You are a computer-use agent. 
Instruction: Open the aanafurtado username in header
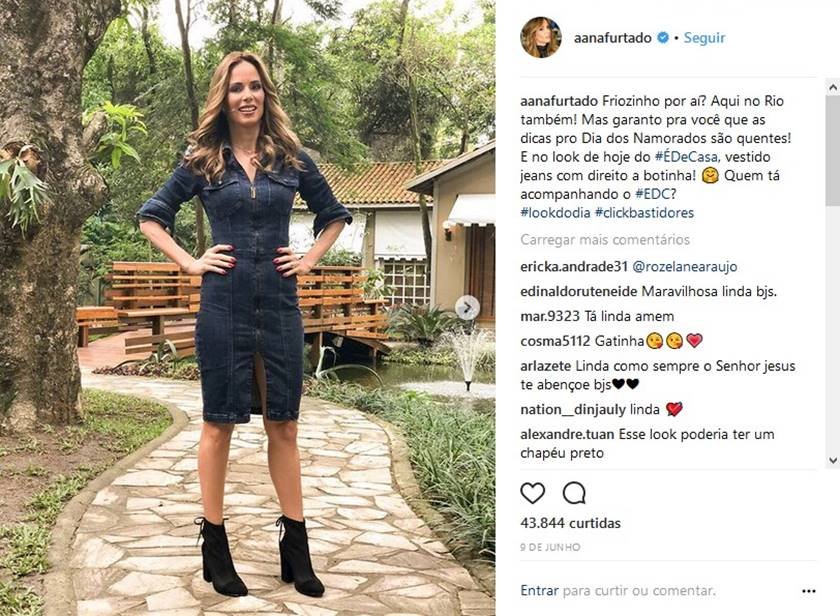(612, 38)
